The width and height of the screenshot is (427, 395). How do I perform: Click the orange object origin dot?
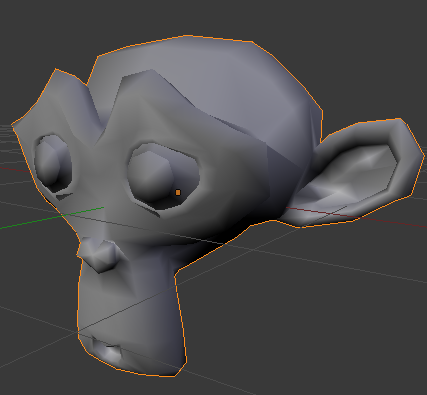[x=178, y=192]
